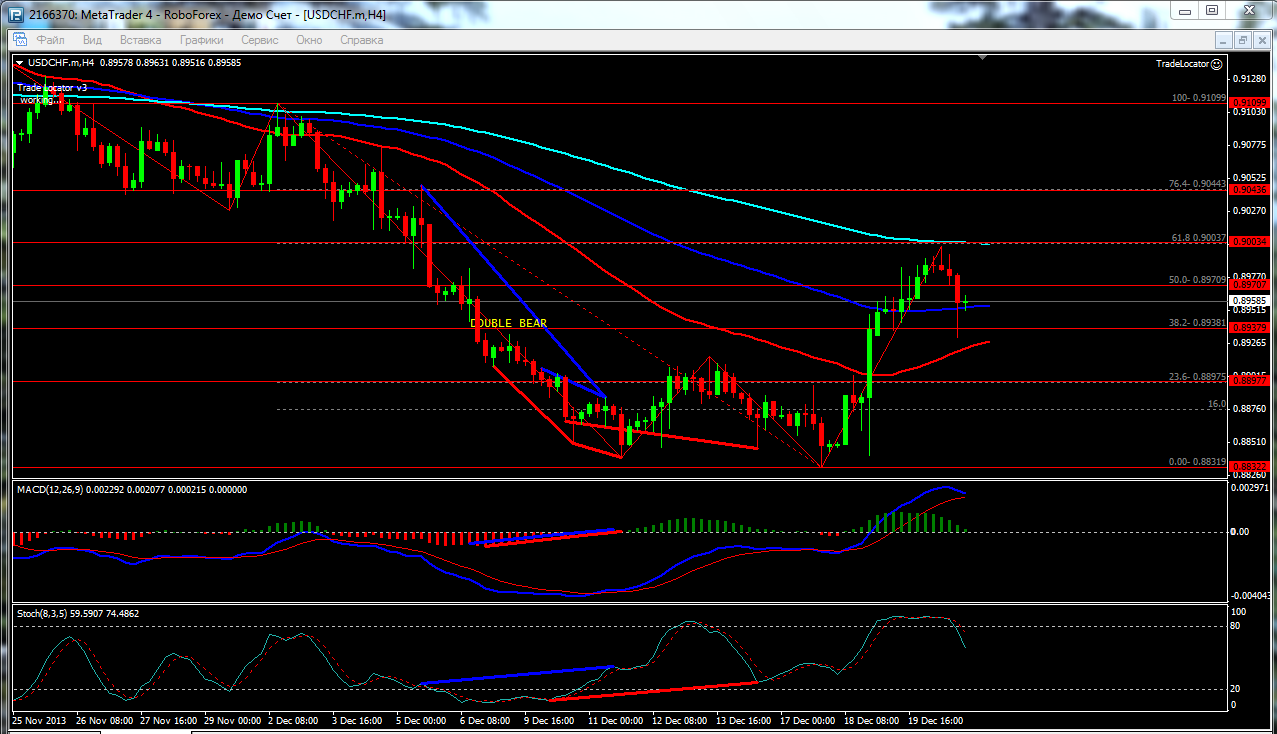Screen dimensions: 1277x734
Task: Click the '2 Dec 08:00' time axis label
Action: tap(295, 720)
